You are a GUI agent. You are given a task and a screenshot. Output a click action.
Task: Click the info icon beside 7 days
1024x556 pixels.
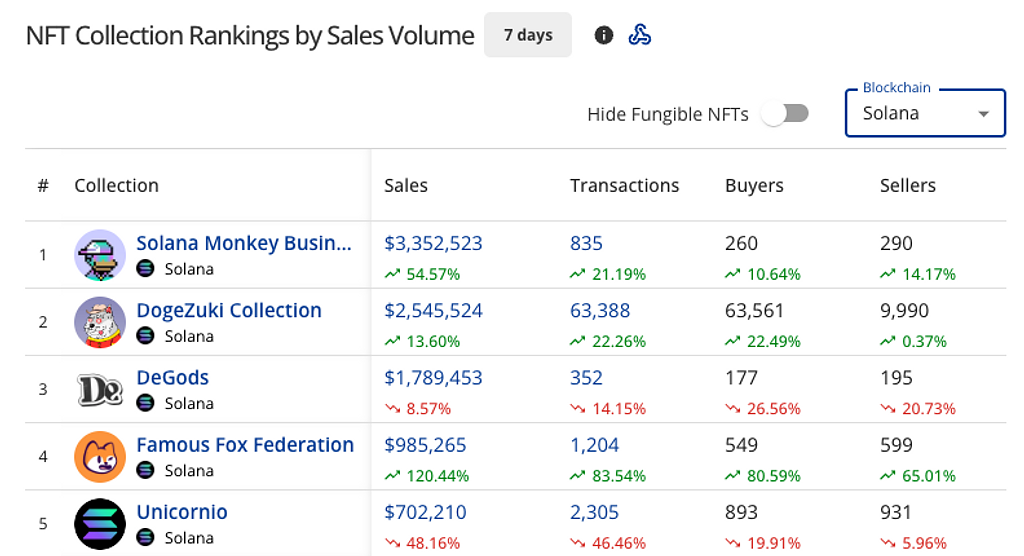point(603,36)
